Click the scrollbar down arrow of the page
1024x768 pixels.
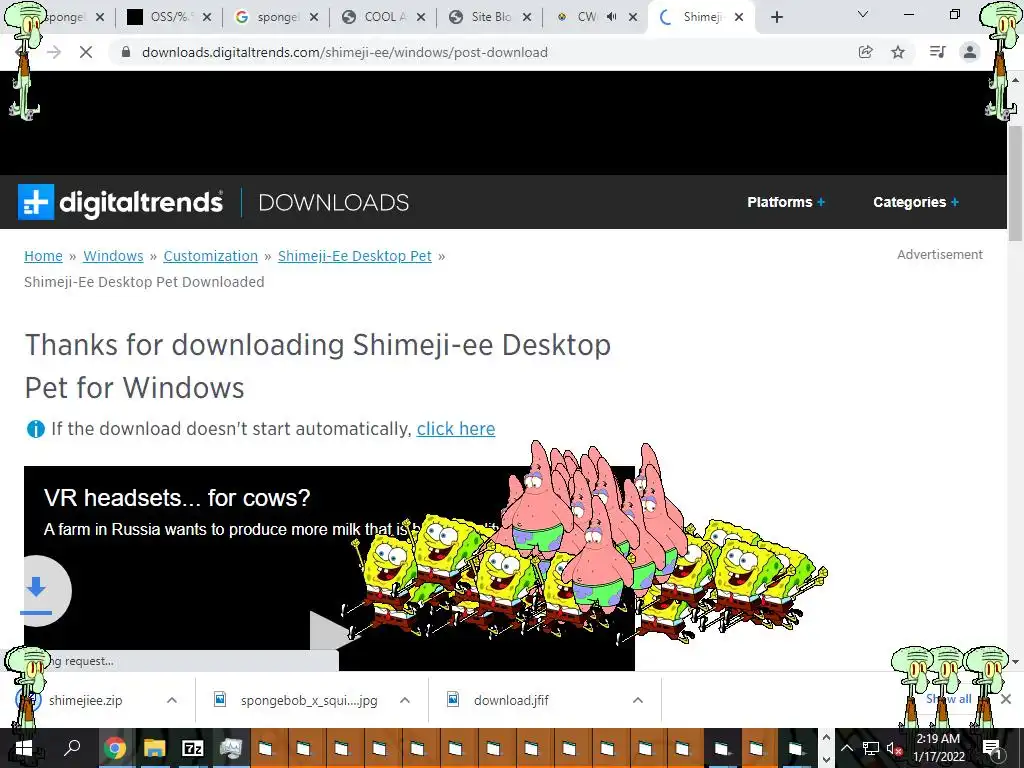tap(1016, 662)
